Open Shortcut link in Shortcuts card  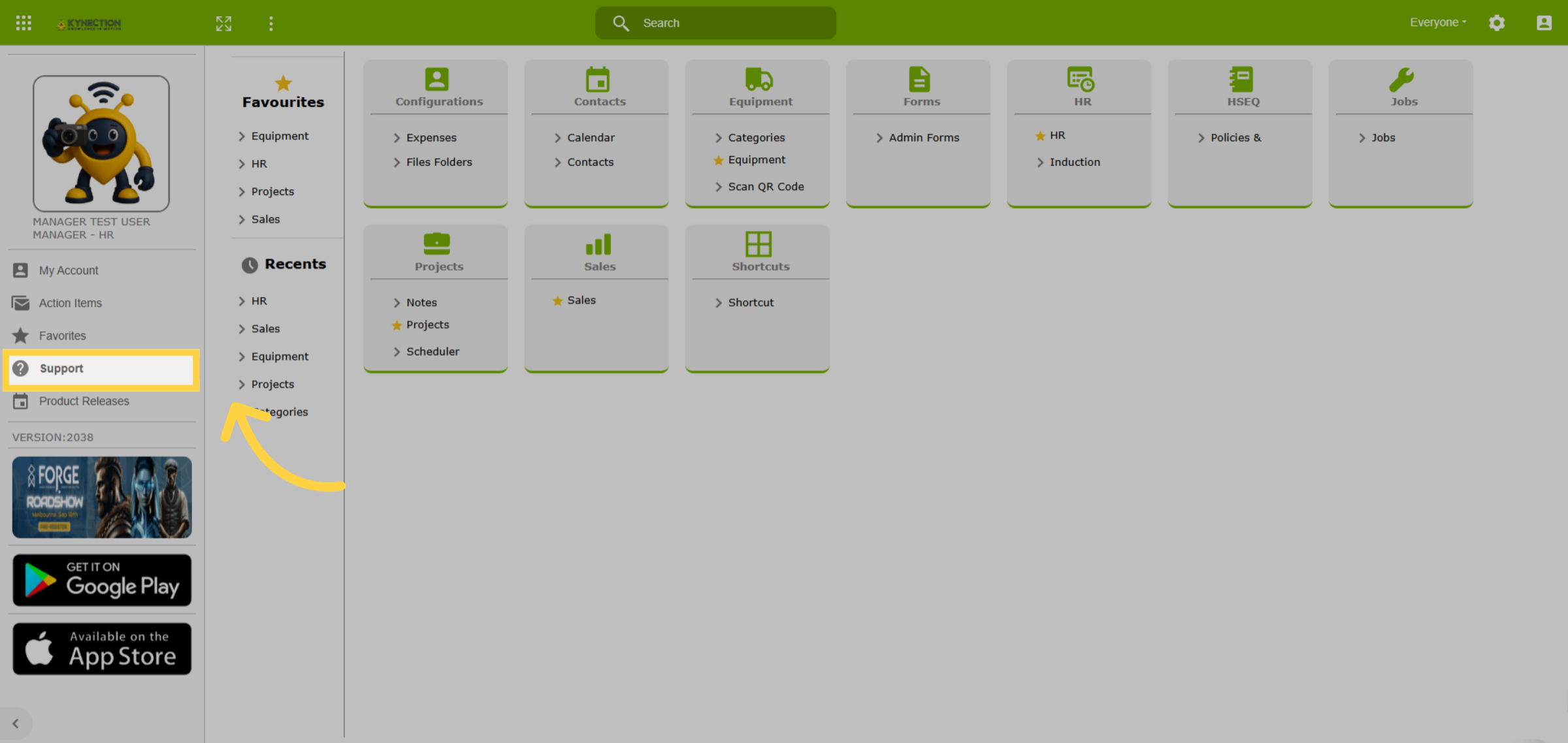(x=751, y=302)
